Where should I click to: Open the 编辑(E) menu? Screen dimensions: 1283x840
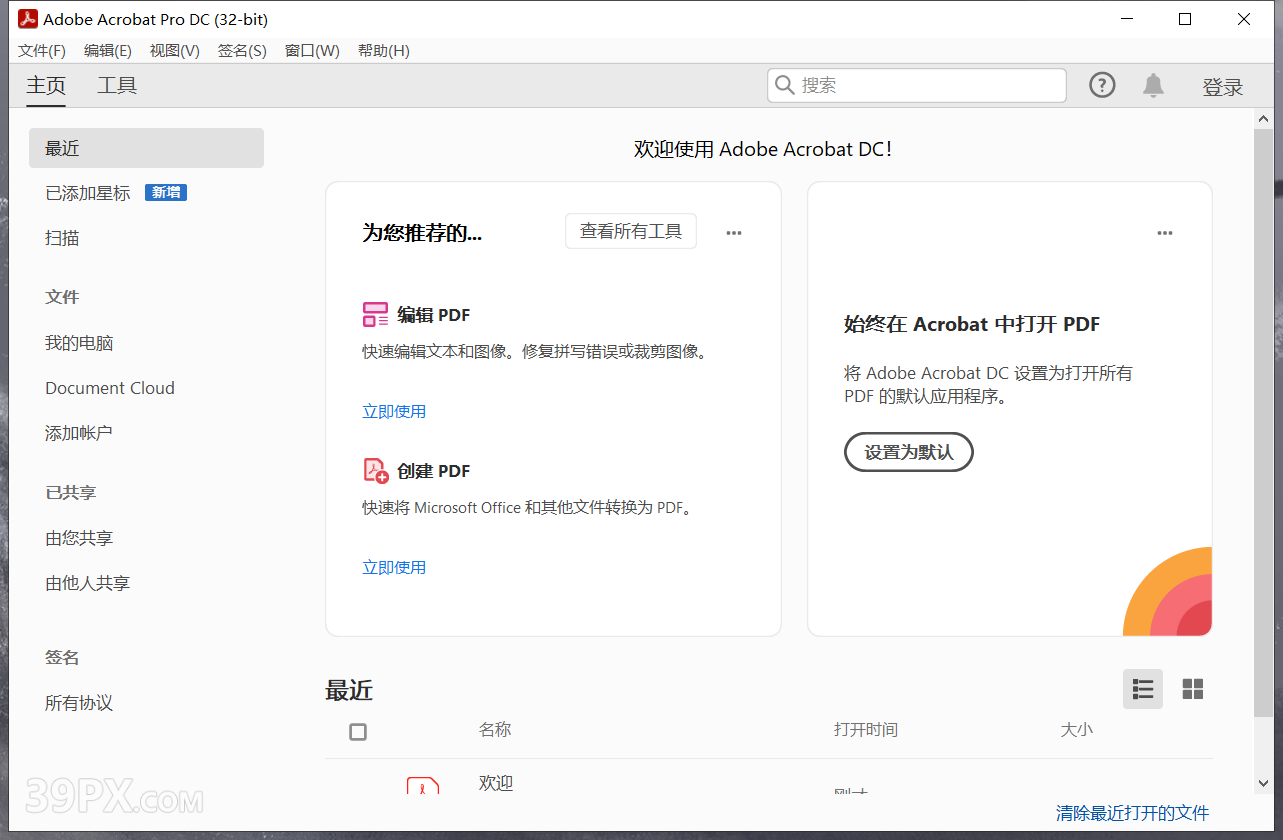pyautogui.click(x=108, y=51)
